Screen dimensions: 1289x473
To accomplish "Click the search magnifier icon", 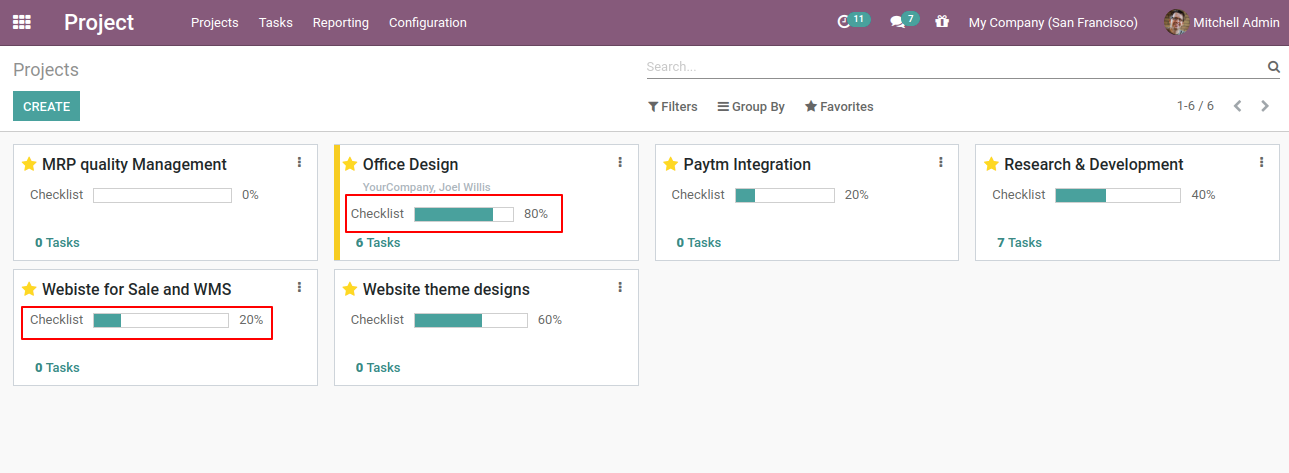I will 1273,67.
